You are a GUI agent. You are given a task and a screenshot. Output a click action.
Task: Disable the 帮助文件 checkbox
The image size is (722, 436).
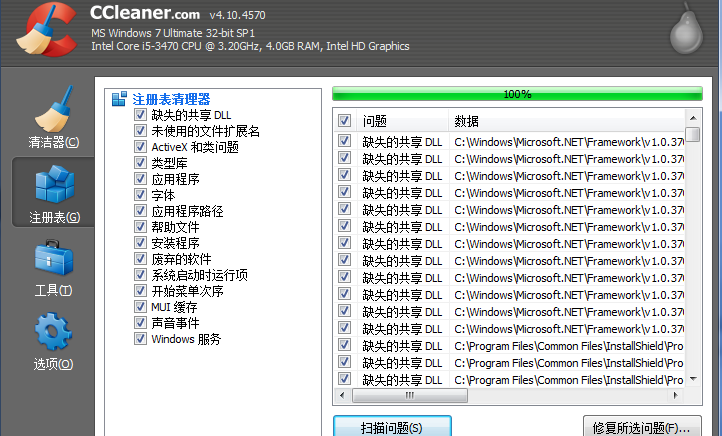point(140,227)
